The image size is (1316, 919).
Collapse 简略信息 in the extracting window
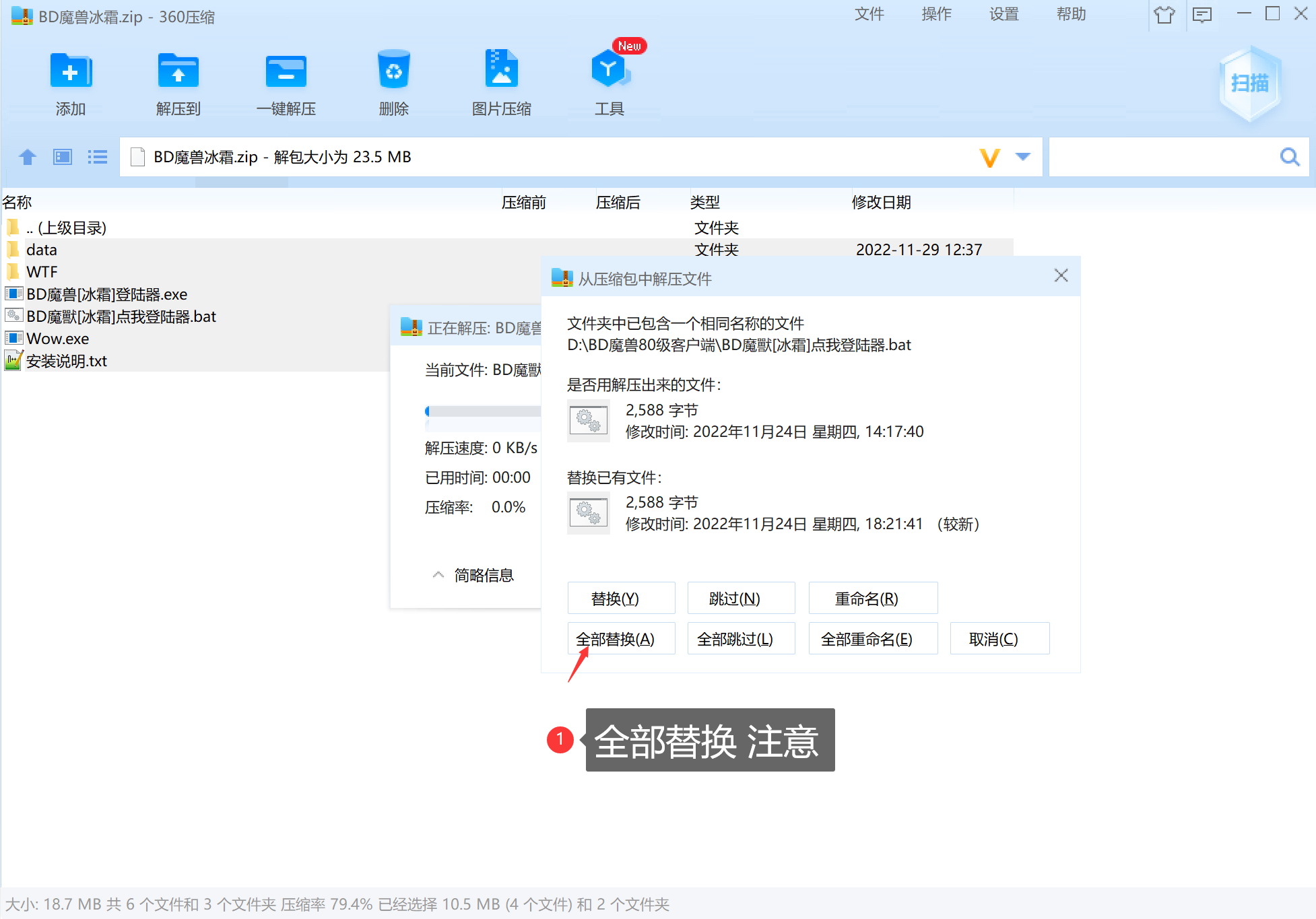473,575
